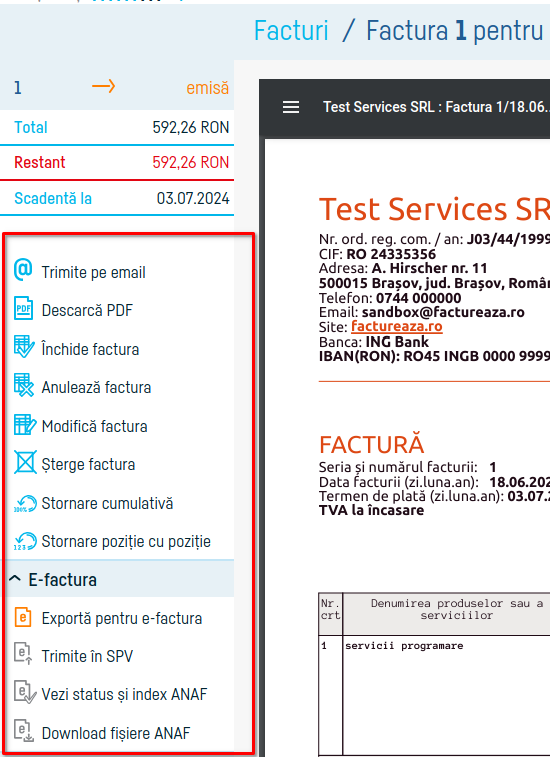Click the ANAF status check icon
The width and height of the screenshot is (550, 757).
pyautogui.click(x=25, y=693)
